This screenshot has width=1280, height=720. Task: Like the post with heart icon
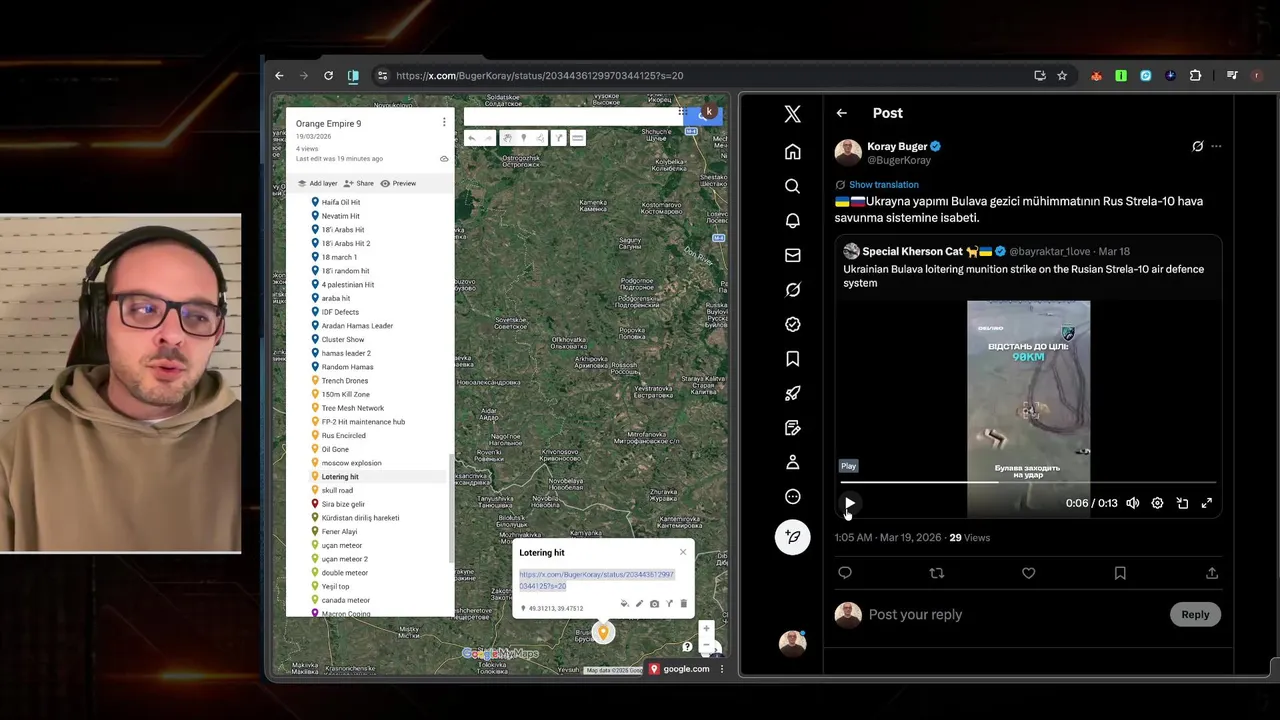(1028, 573)
